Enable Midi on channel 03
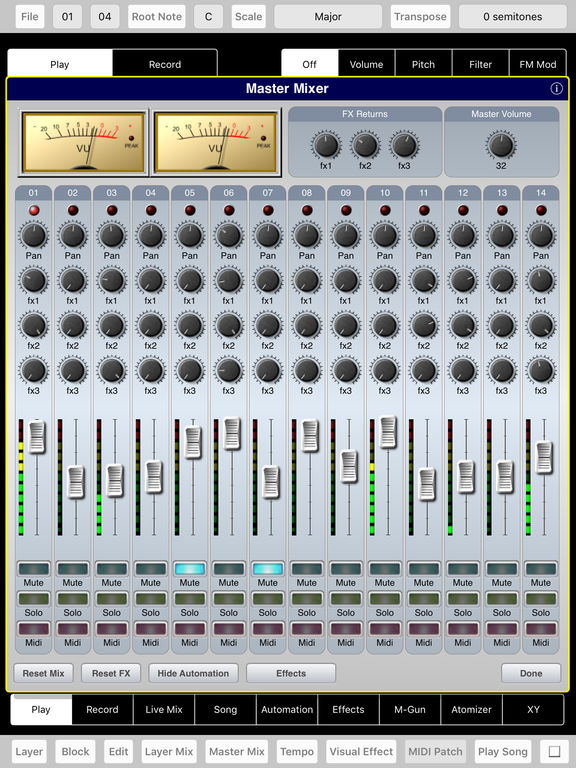576x768 pixels. click(112, 628)
